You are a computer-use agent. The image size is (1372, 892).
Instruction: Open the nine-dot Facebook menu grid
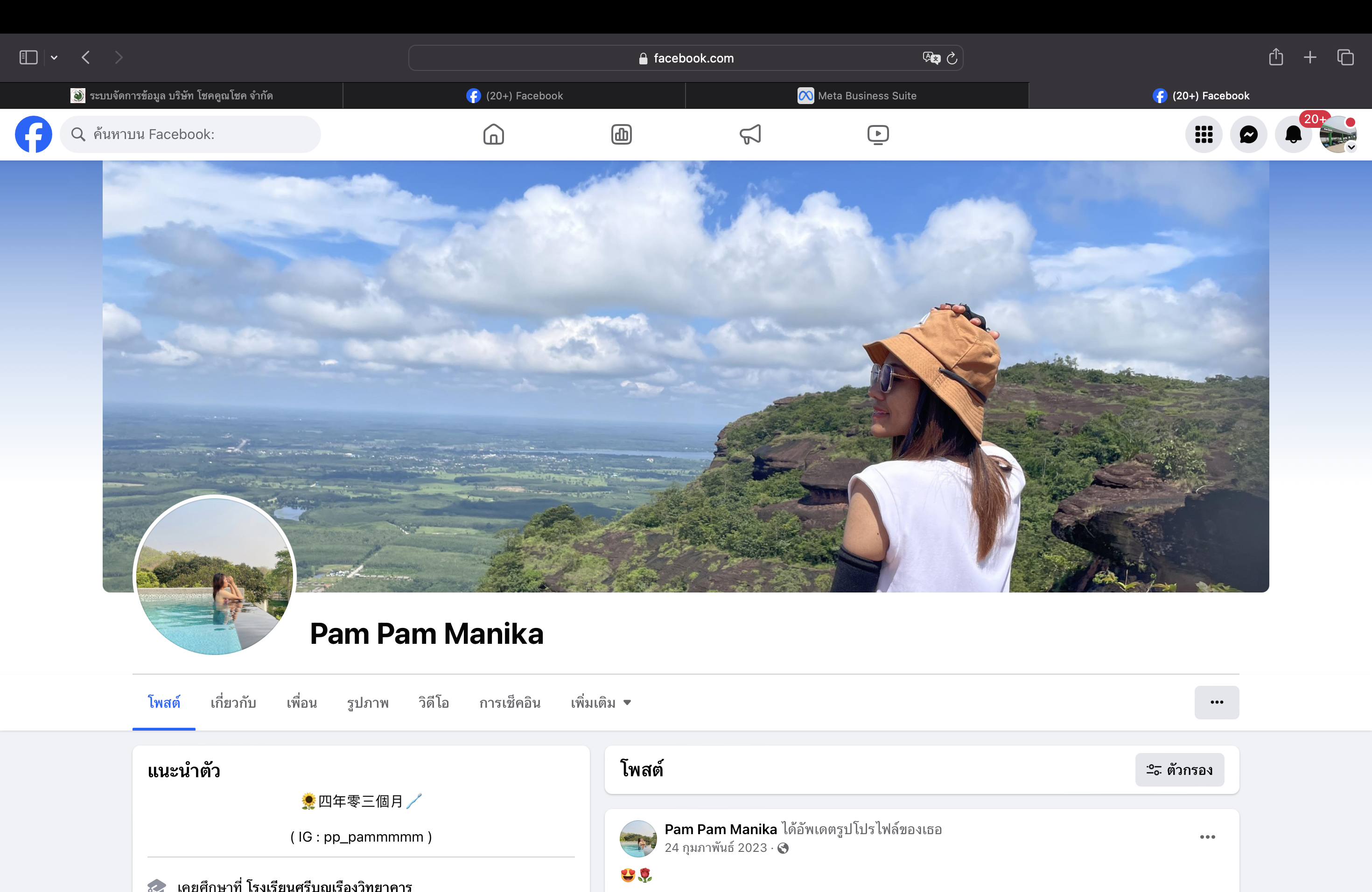coord(1204,135)
